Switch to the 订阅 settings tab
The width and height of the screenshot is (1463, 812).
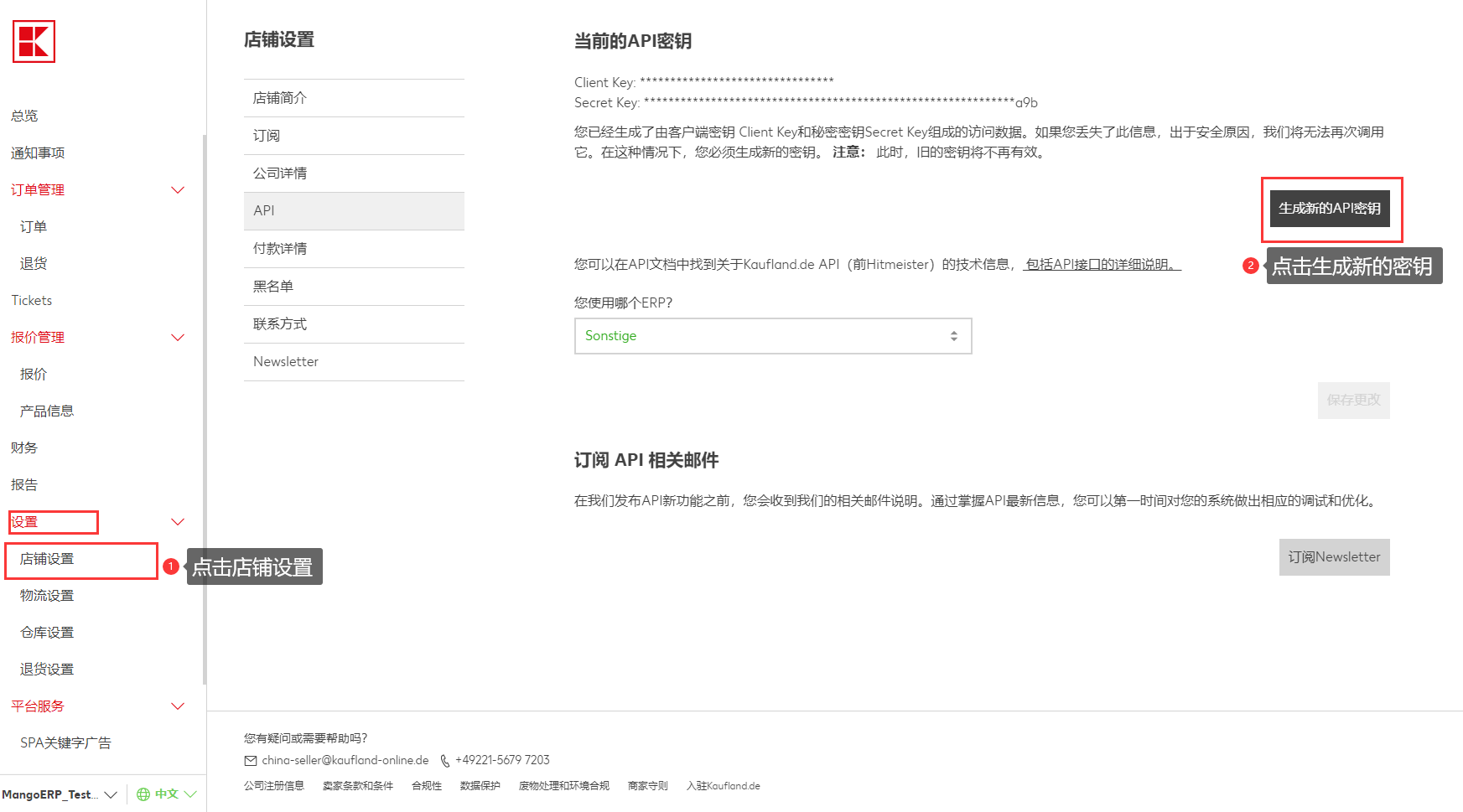[x=354, y=136]
